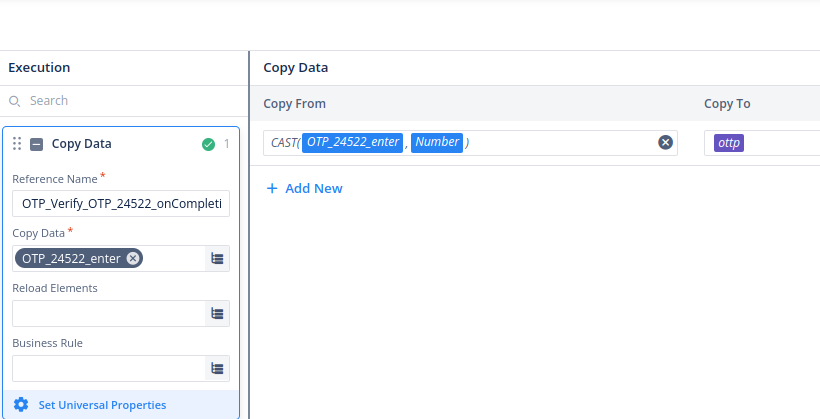Collapse the Copy Data step card
820x419 pixels.
coord(36,144)
